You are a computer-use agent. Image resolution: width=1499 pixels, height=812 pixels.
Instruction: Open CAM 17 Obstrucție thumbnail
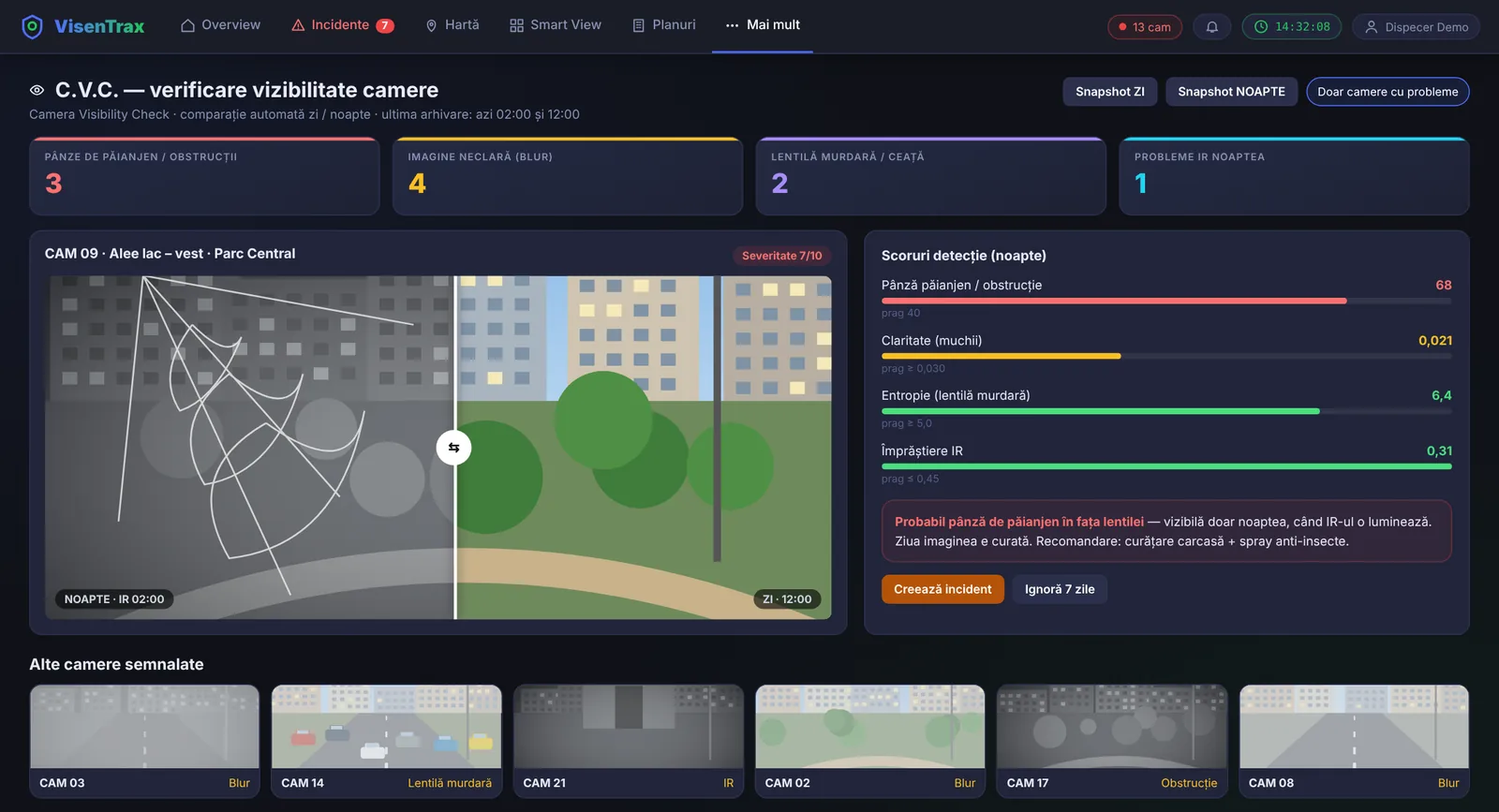point(1112,741)
